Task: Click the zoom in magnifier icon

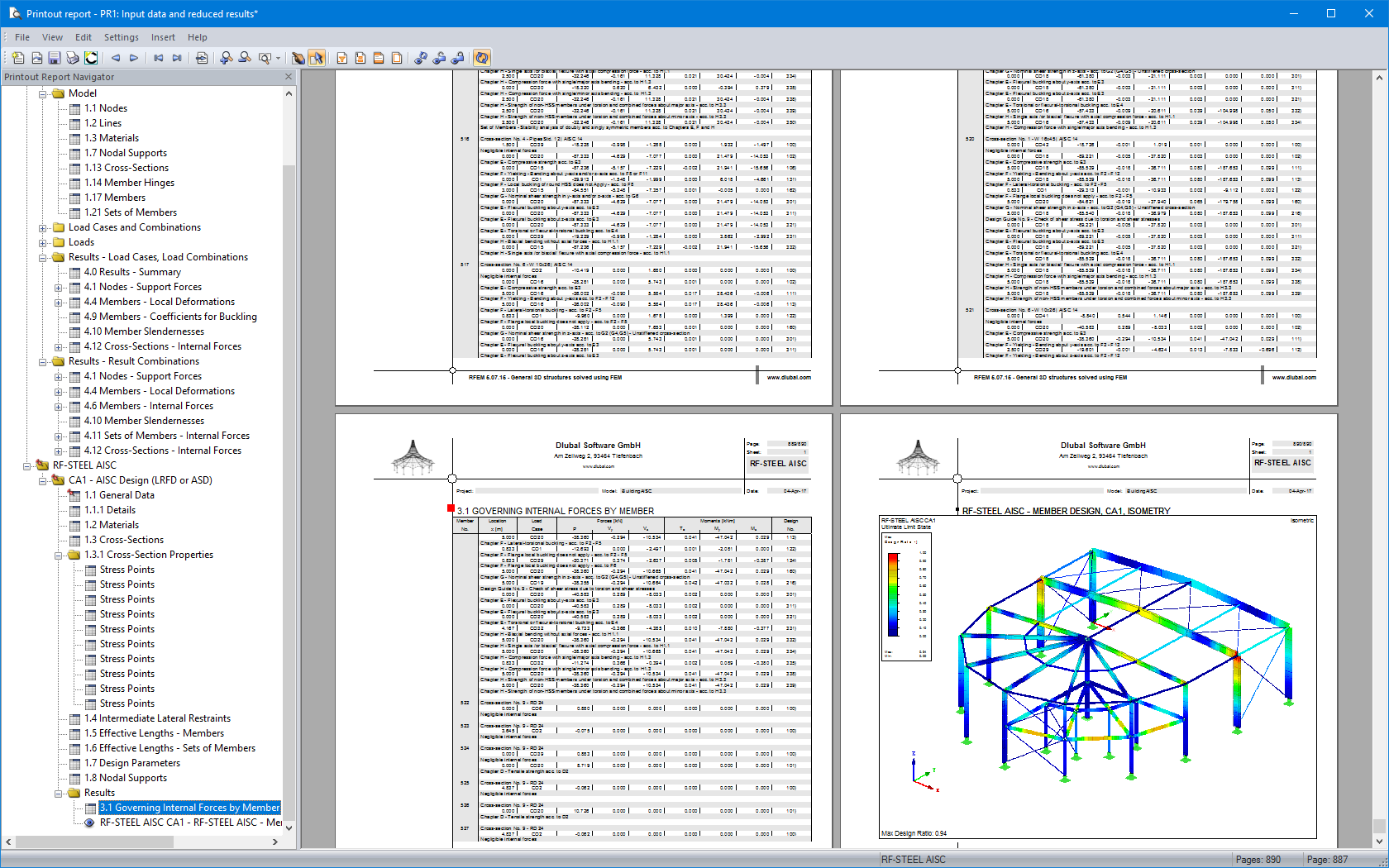Action: coord(227,58)
